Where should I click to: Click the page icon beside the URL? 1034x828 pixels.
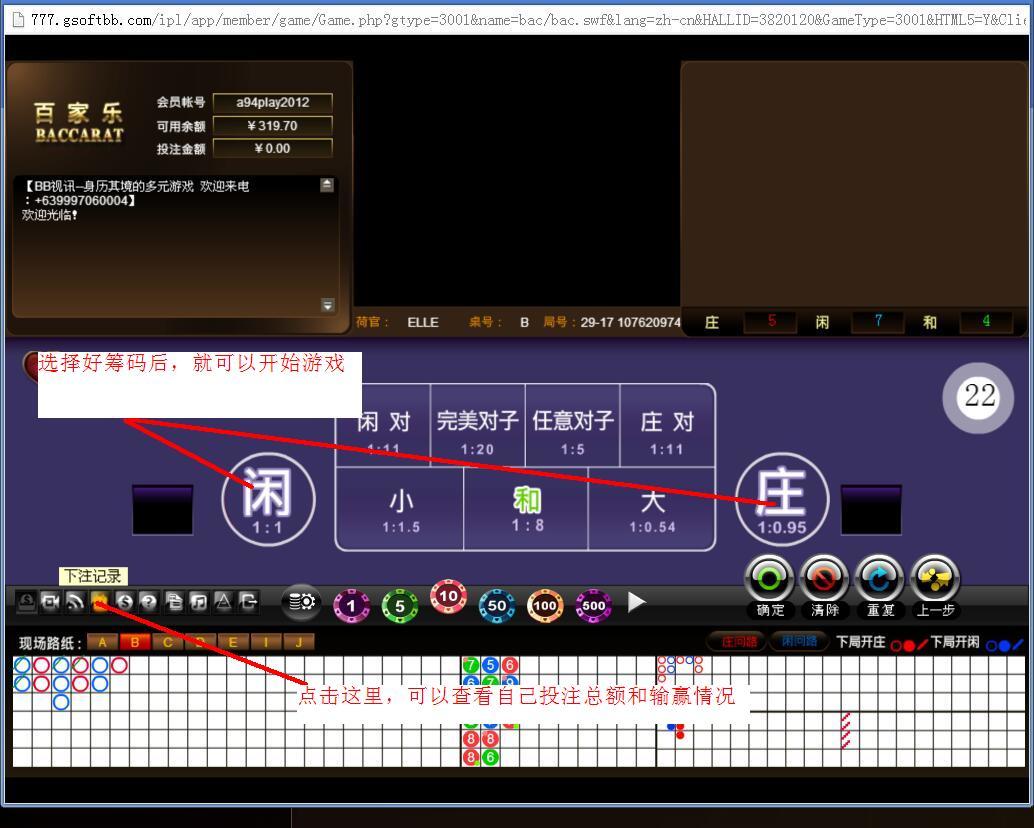coord(18,20)
